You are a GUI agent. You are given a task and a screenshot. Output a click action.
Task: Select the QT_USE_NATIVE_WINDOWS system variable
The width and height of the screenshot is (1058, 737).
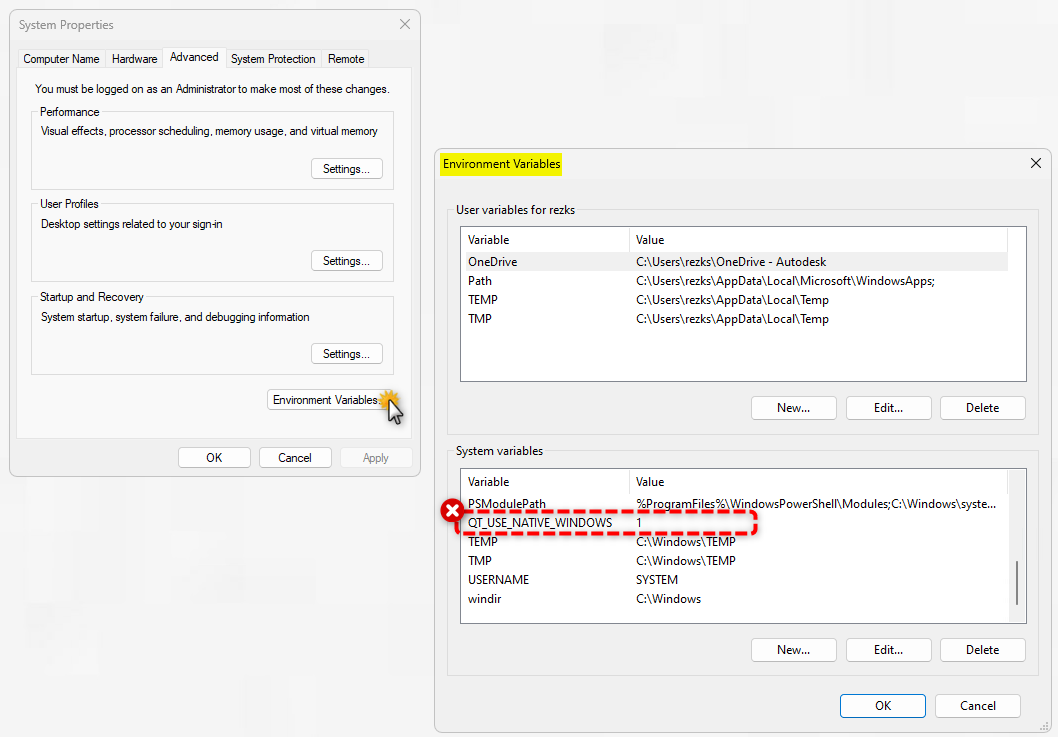[x=734, y=523]
